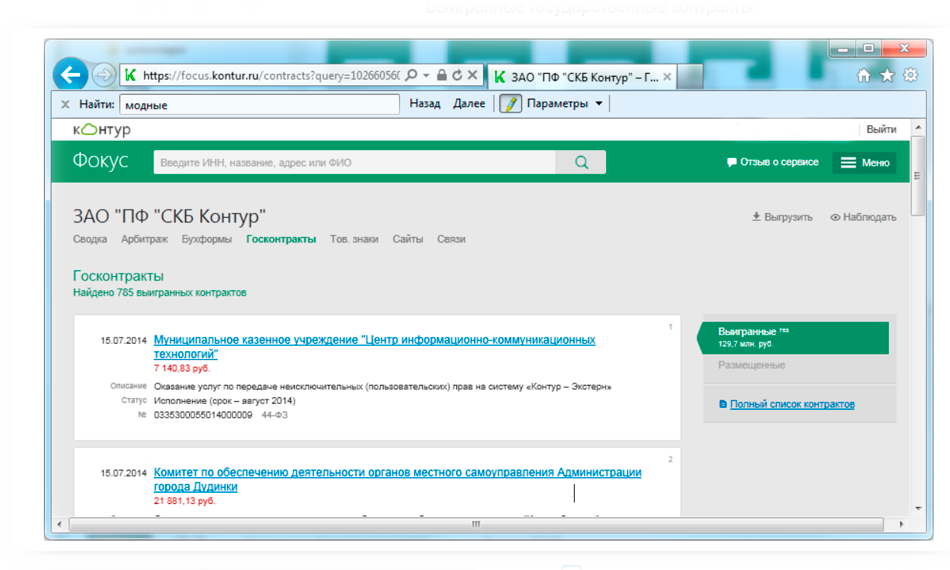Switch to the Тов. знаки tab

pos(354,239)
